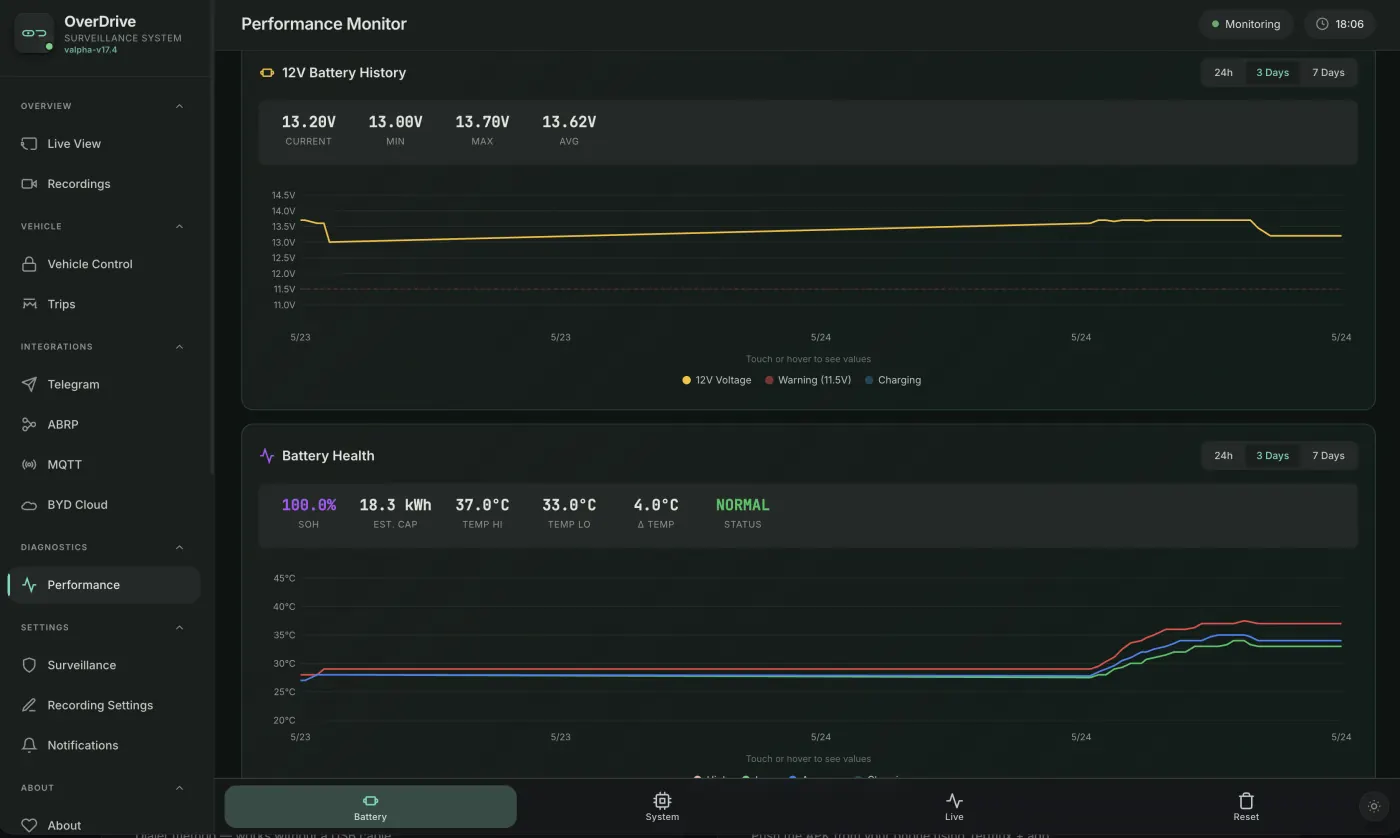Collapse the Diagnostics sidebar section
Screen dimensions: 1400x838
[180, 547]
